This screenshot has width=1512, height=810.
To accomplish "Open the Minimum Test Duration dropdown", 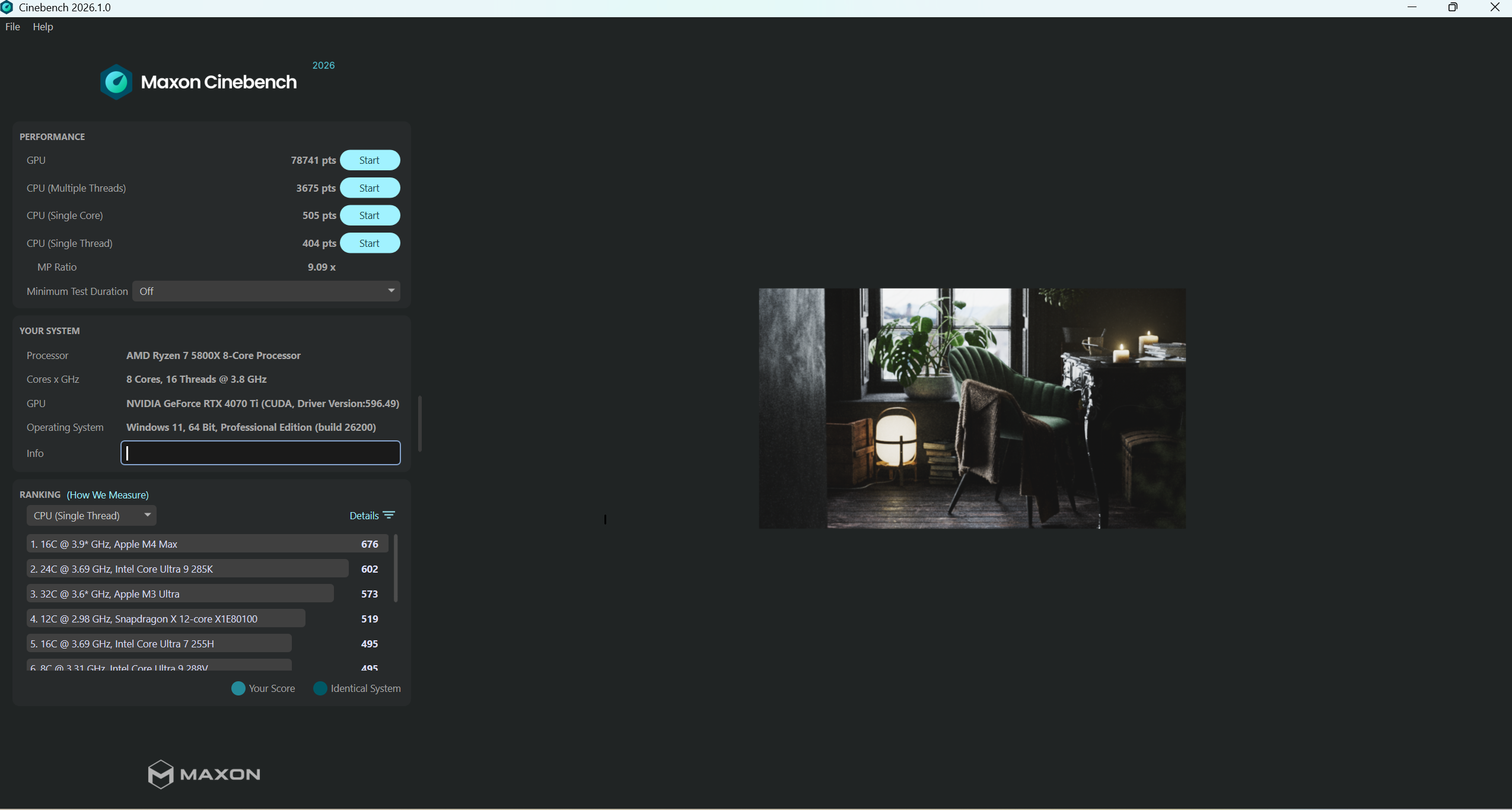I will (266, 291).
